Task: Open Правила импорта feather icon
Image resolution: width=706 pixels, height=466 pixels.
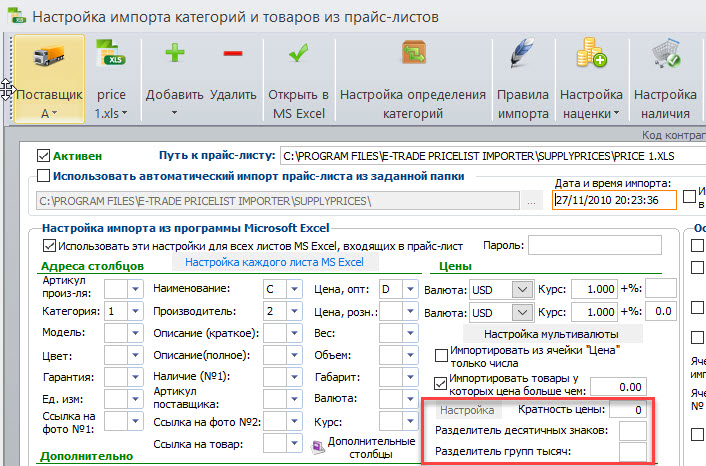Action: [522, 53]
